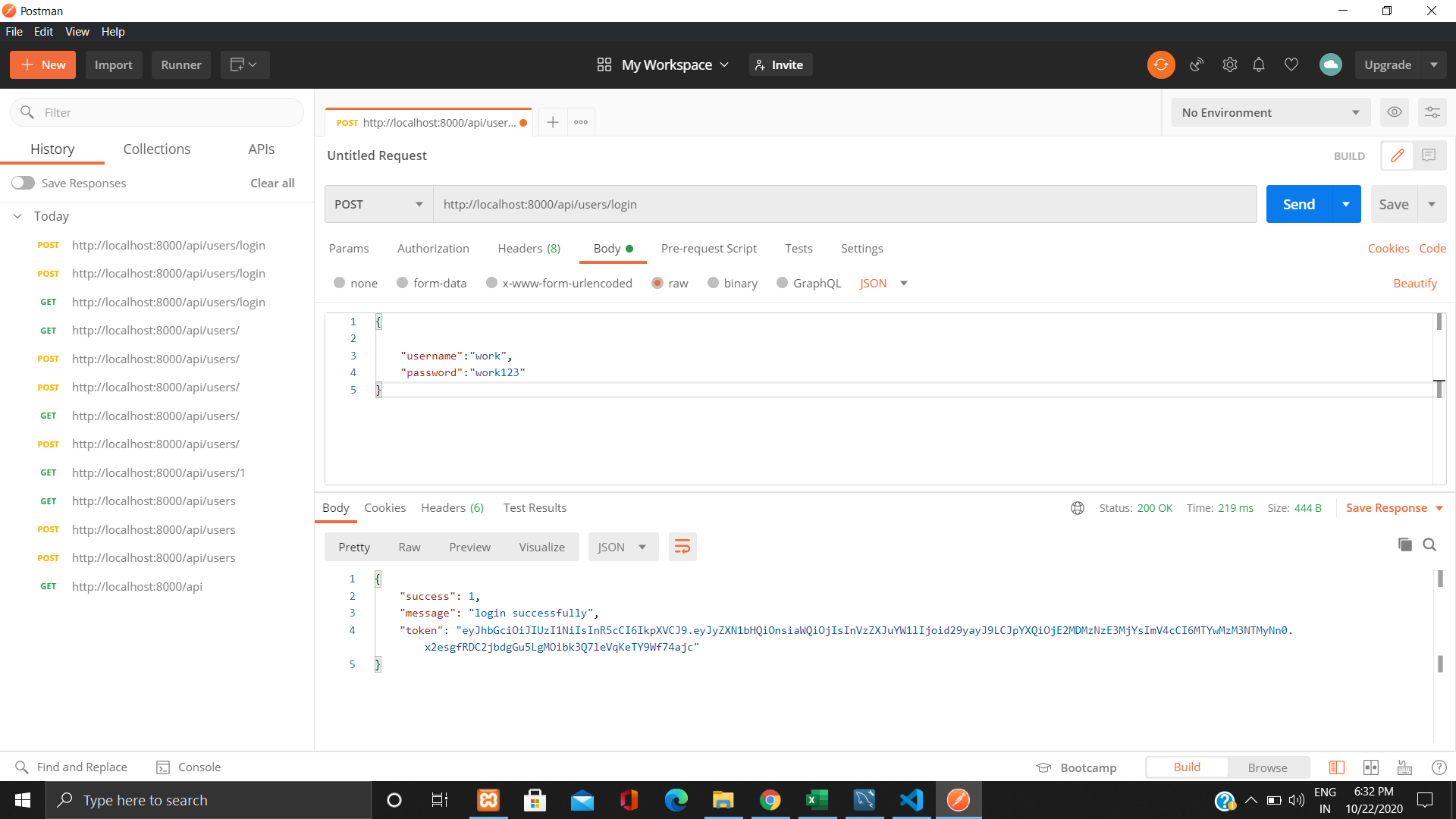Copy response body to clipboard
The height and width of the screenshot is (819, 1456).
tap(1404, 544)
